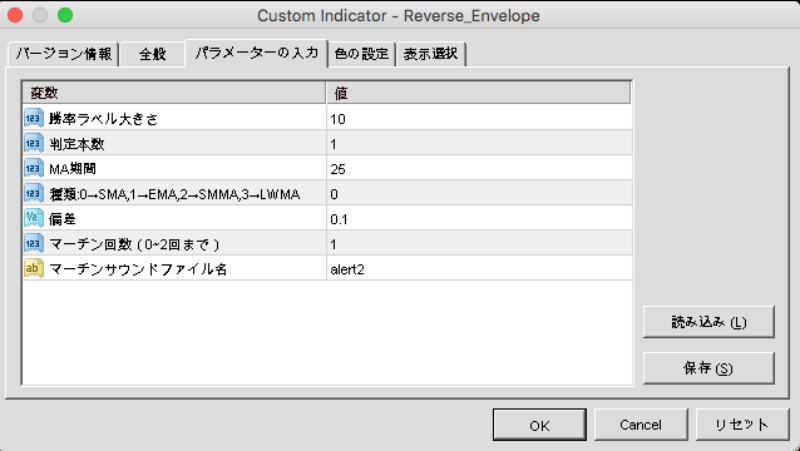Edit the 偏差 value 0.1
This screenshot has width=800, height=451.
478,218
